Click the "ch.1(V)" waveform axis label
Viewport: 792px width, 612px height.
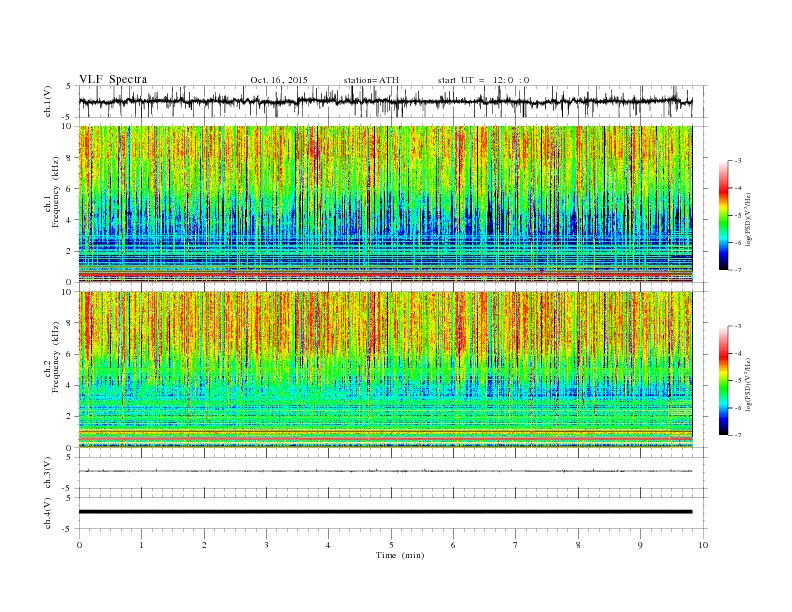click(48, 101)
